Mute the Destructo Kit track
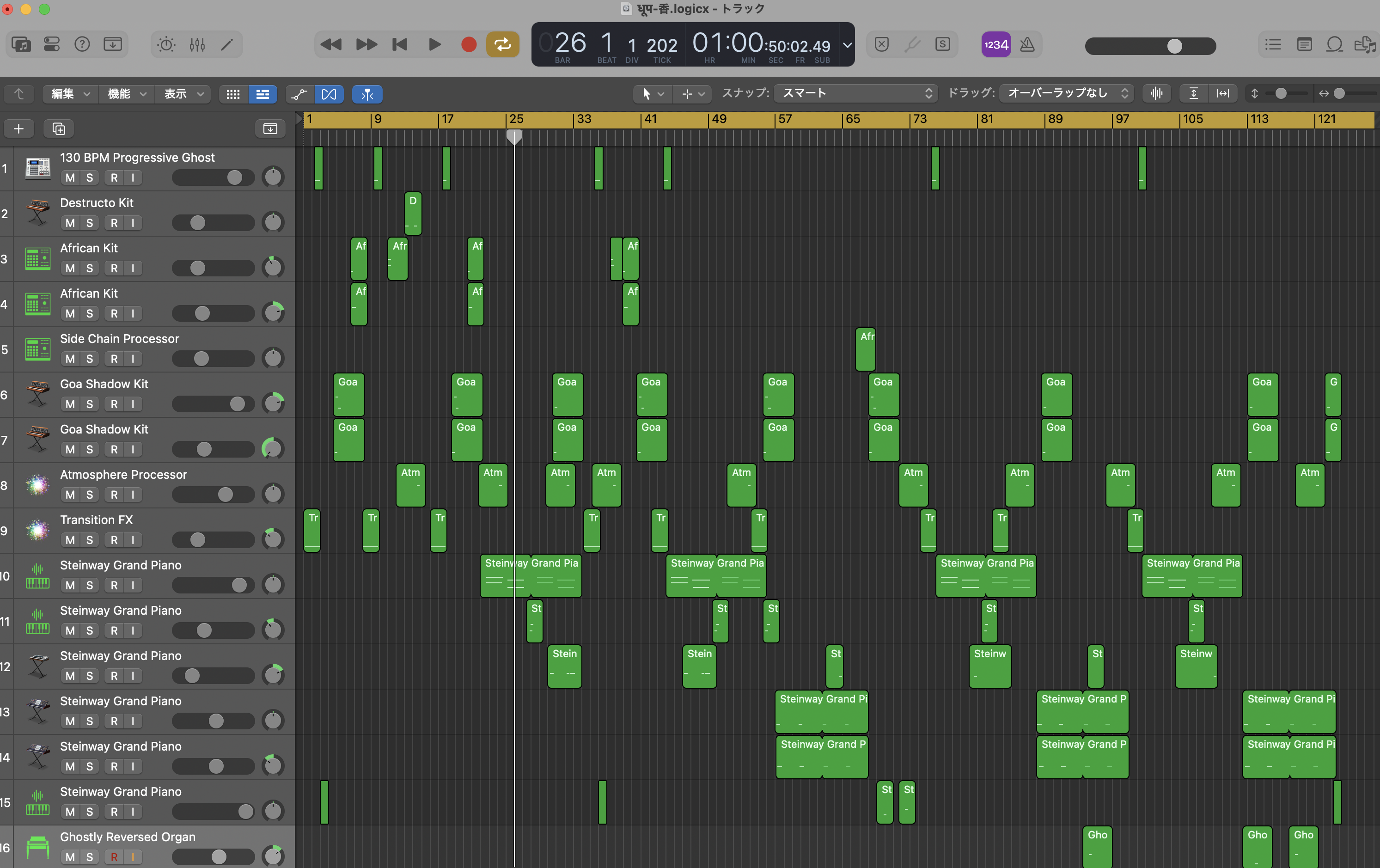Viewport: 1380px width, 868px height. (x=70, y=223)
